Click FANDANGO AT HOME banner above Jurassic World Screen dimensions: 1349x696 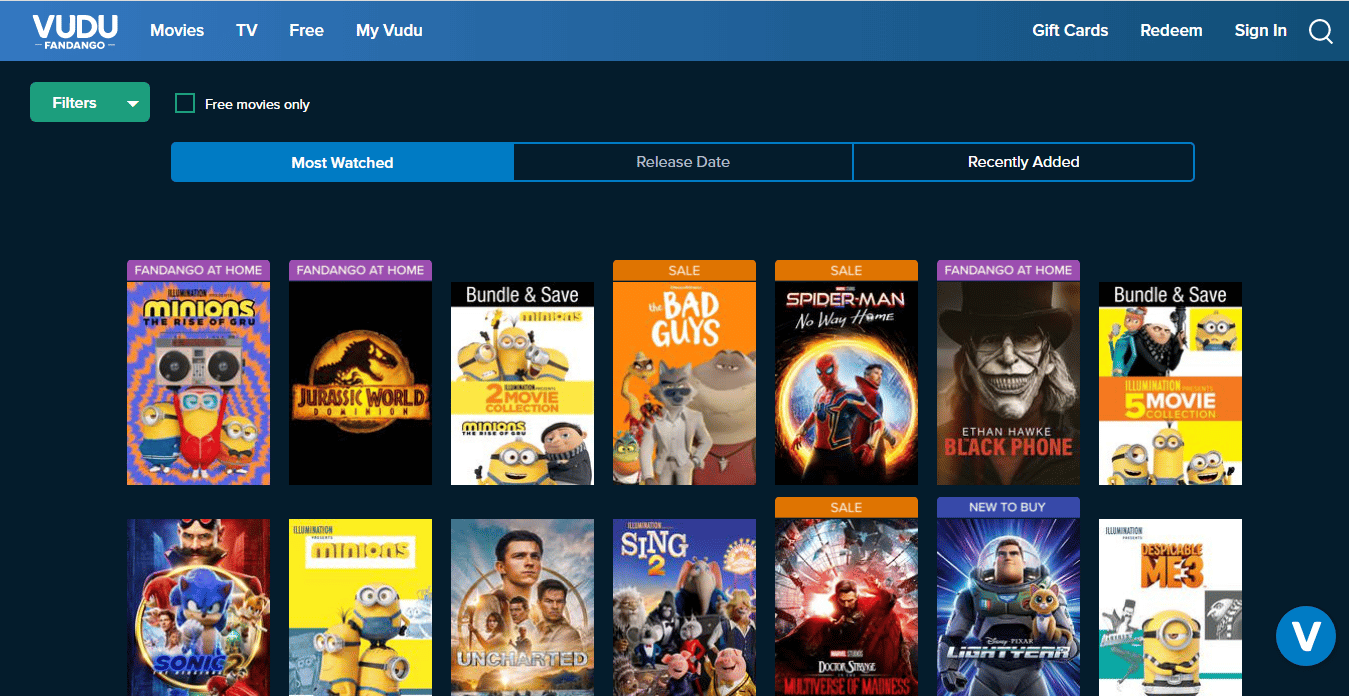(x=360, y=270)
